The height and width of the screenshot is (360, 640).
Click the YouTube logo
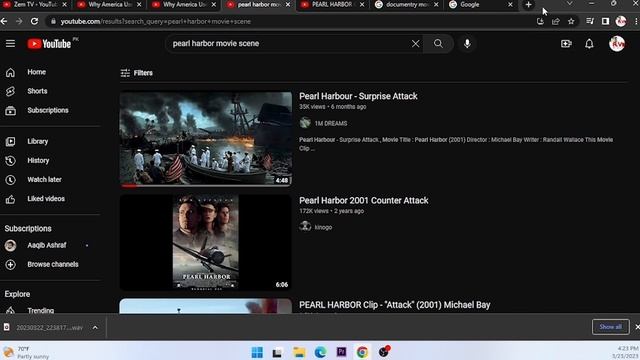[49, 44]
